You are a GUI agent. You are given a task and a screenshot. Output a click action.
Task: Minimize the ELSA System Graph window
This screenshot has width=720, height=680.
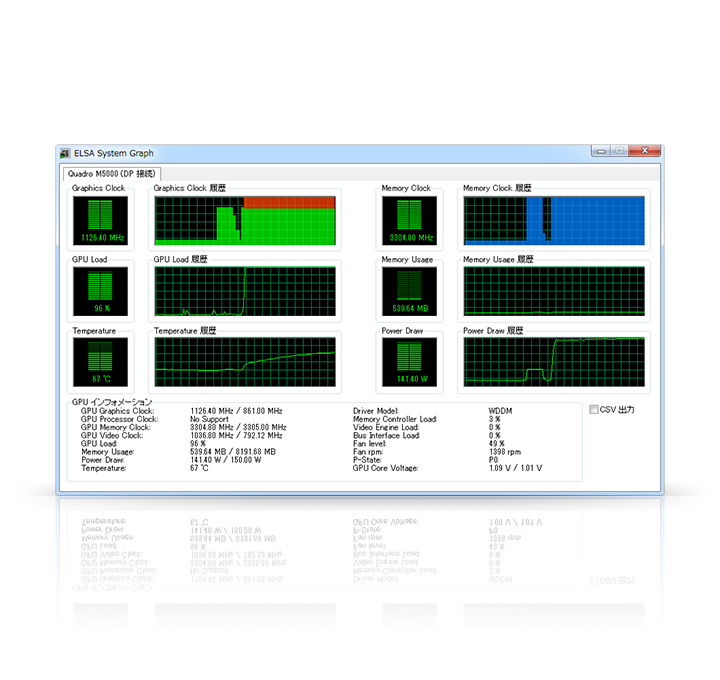pos(601,151)
